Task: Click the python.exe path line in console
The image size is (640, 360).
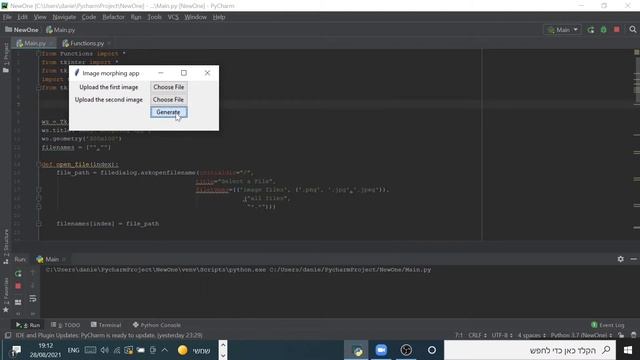Action: point(238,270)
